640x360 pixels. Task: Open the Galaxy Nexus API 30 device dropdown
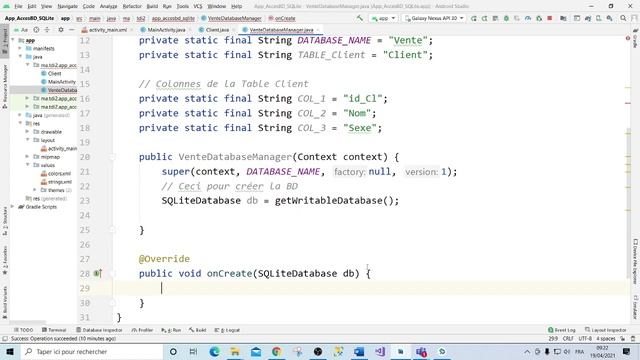[434, 18]
